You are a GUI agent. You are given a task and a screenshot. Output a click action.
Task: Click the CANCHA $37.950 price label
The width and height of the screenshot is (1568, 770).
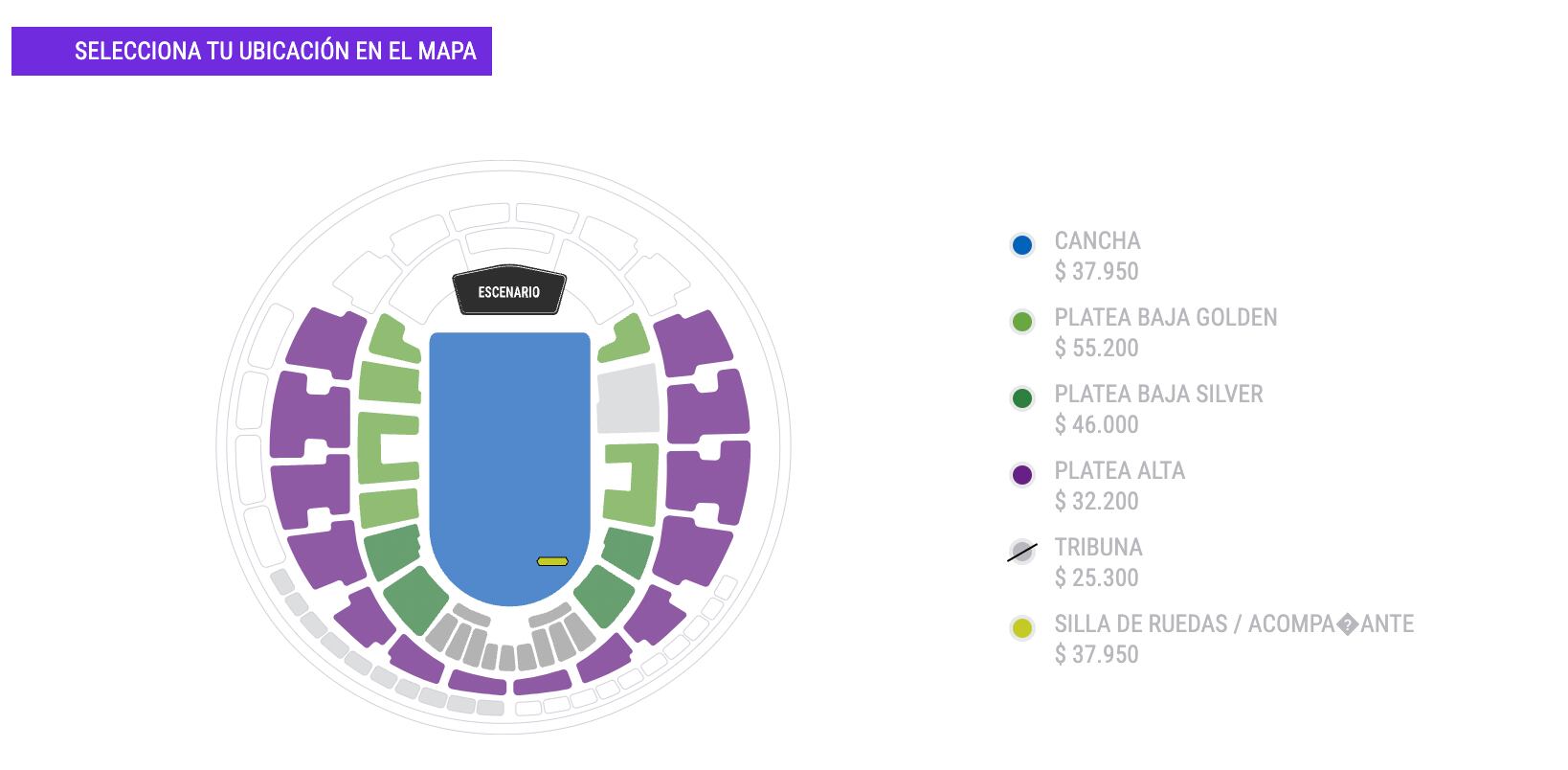tap(1096, 272)
